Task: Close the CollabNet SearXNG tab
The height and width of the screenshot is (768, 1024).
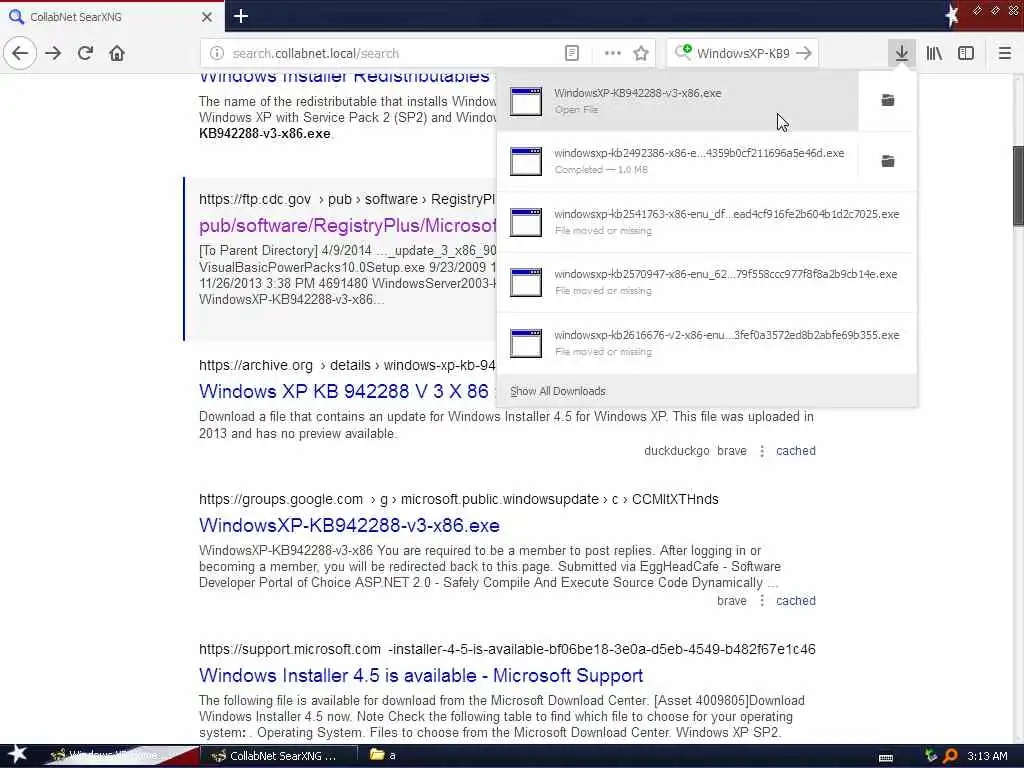Action: 206,17
